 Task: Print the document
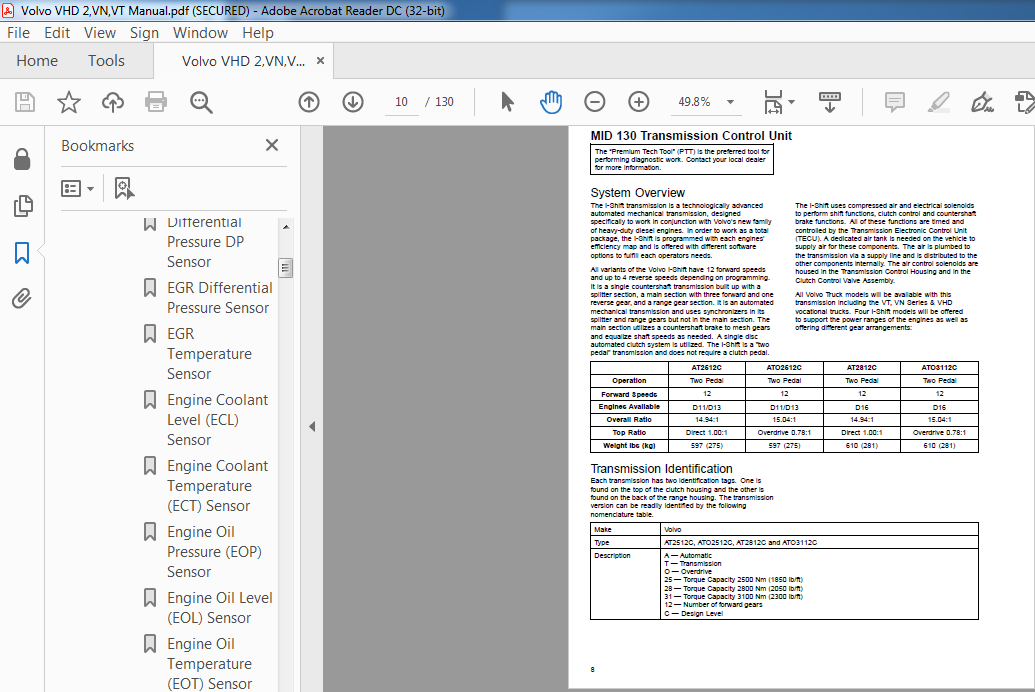[156, 102]
